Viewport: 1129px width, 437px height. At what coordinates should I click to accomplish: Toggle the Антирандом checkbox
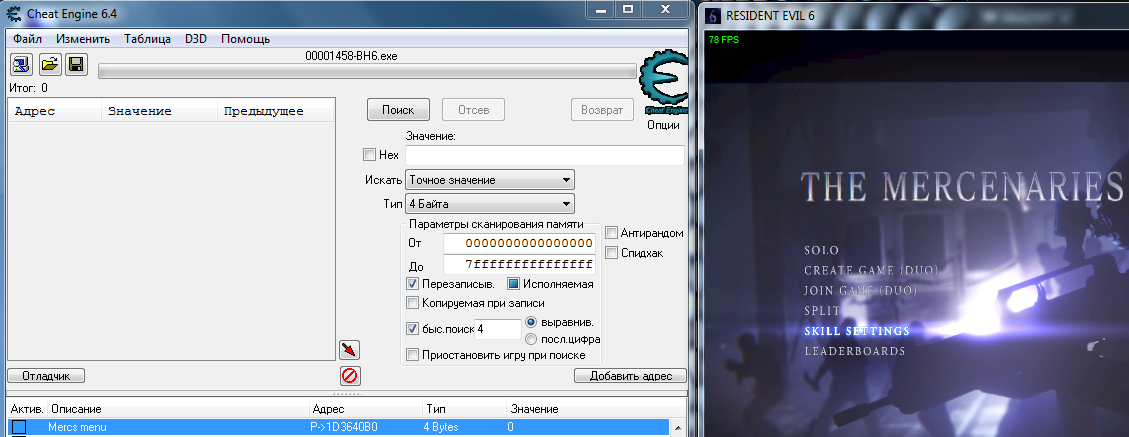coord(611,233)
